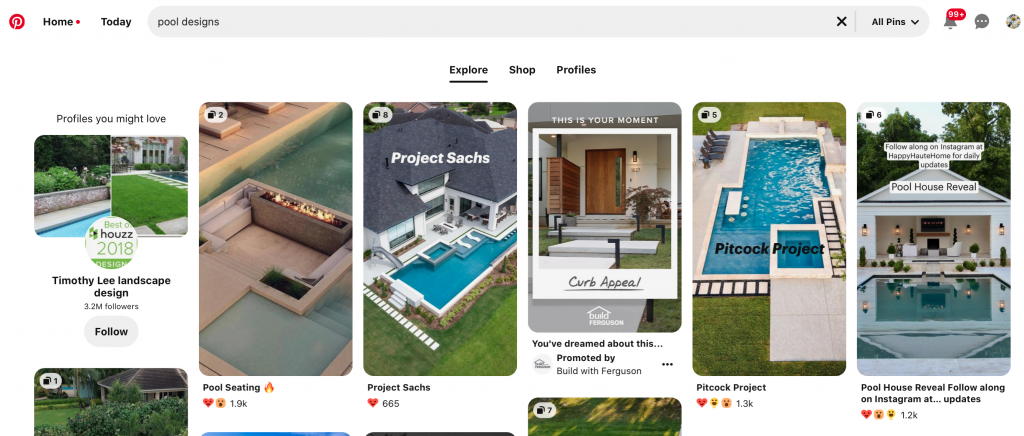Viewport: 1024px width, 436px height.
Task: Switch to the Profiles tab
Action: (x=576, y=70)
